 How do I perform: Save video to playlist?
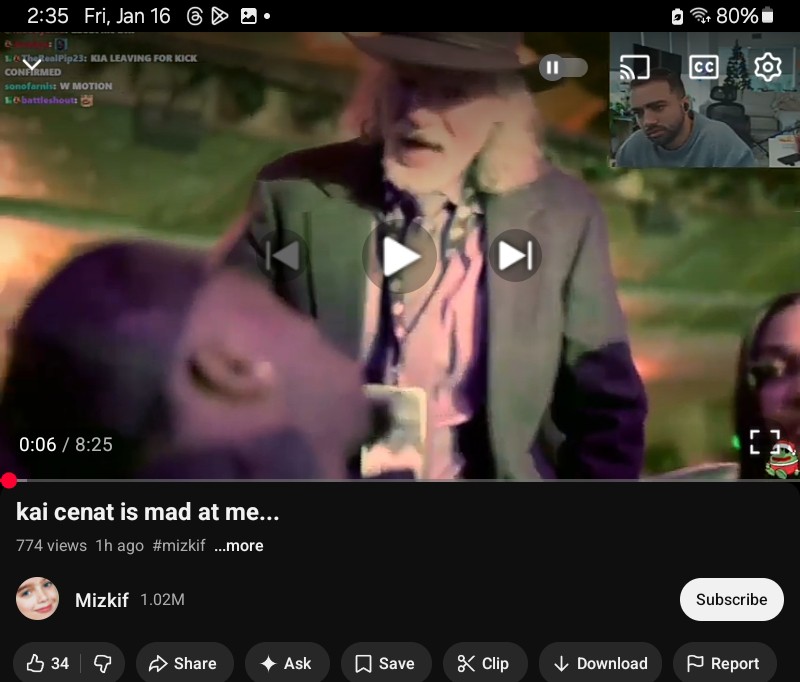tap(385, 663)
